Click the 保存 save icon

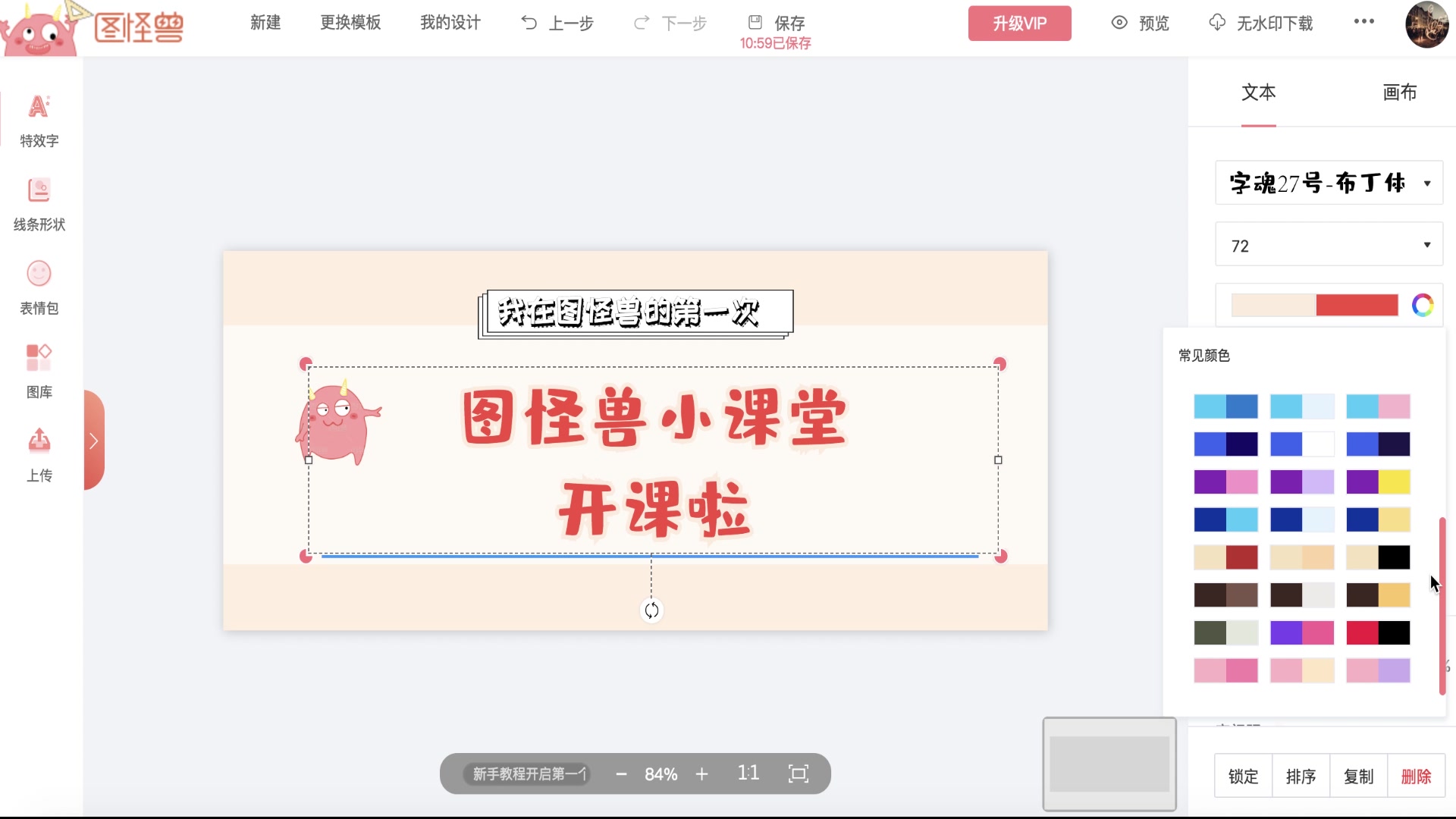tap(755, 22)
